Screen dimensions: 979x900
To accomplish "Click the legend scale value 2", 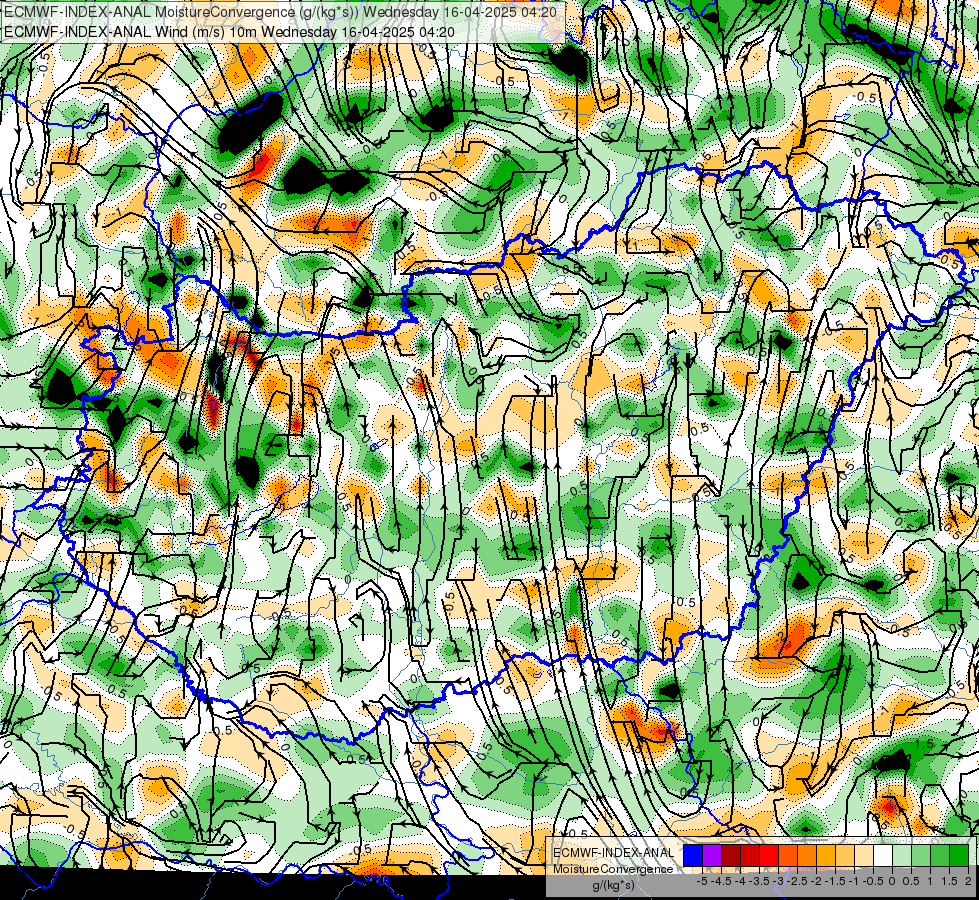I will coord(968,881).
